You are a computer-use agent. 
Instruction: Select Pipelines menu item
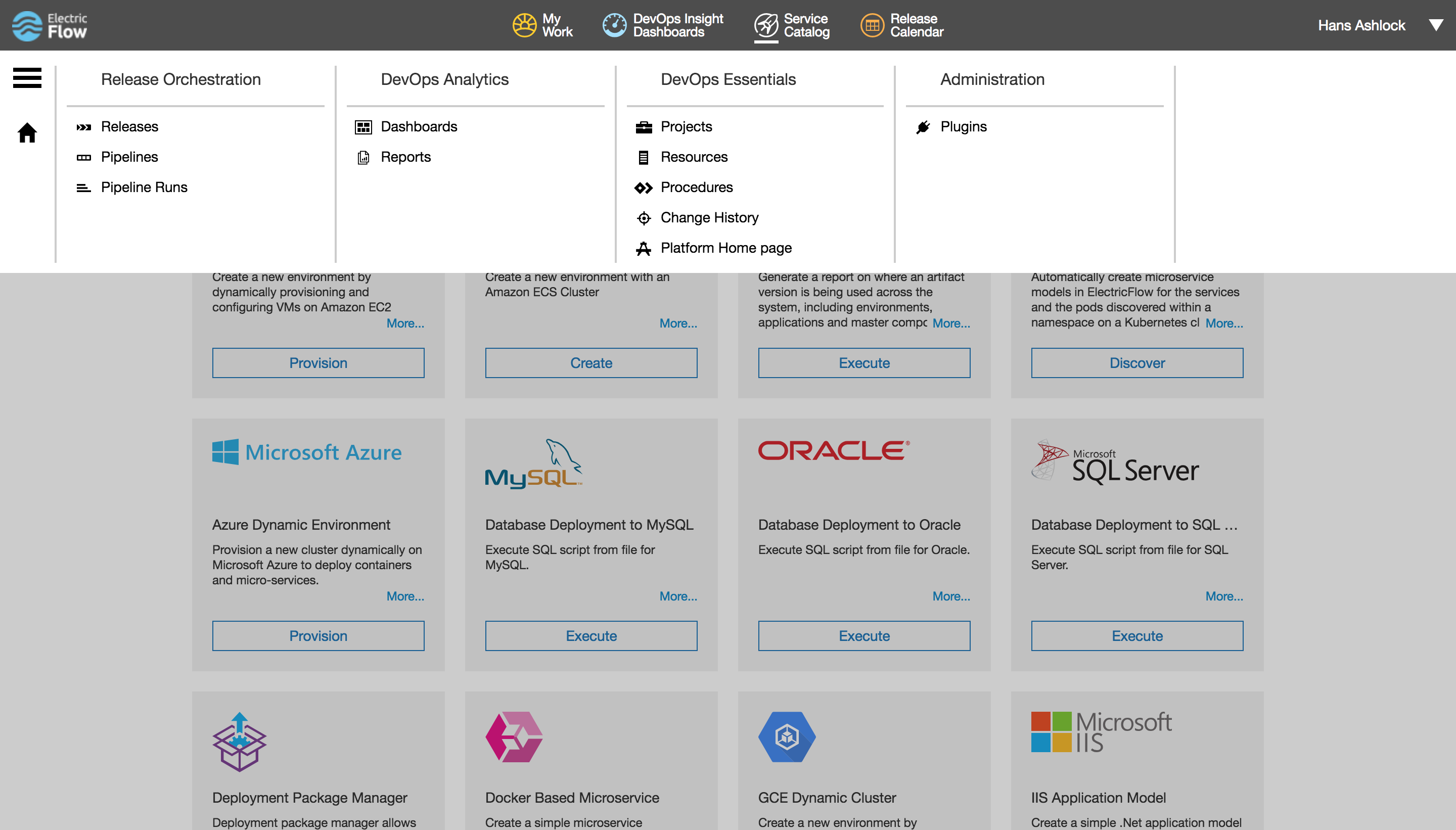[129, 157]
